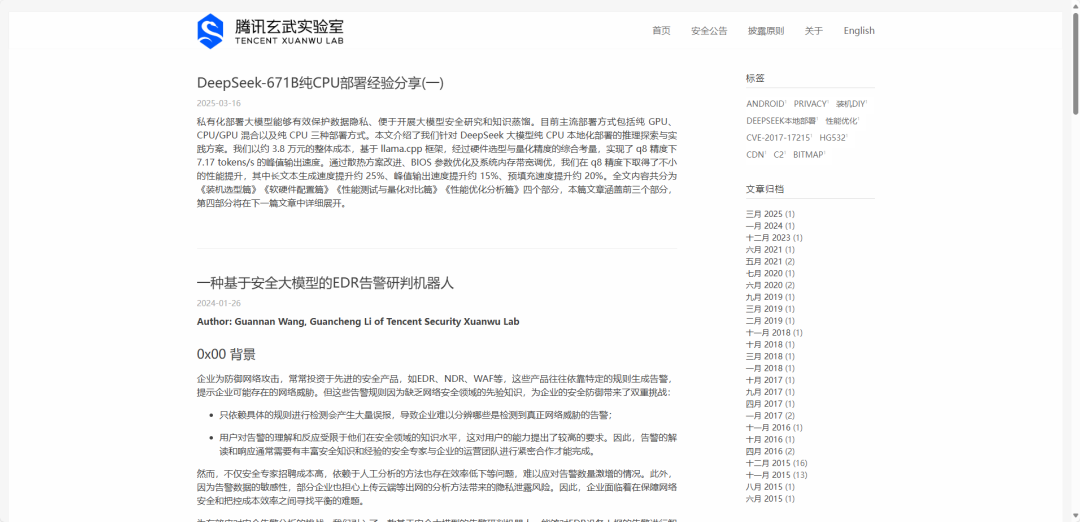Viewport: 1080px width, 522px height.
Task: Select the BITMAP tag
Action: (x=808, y=155)
